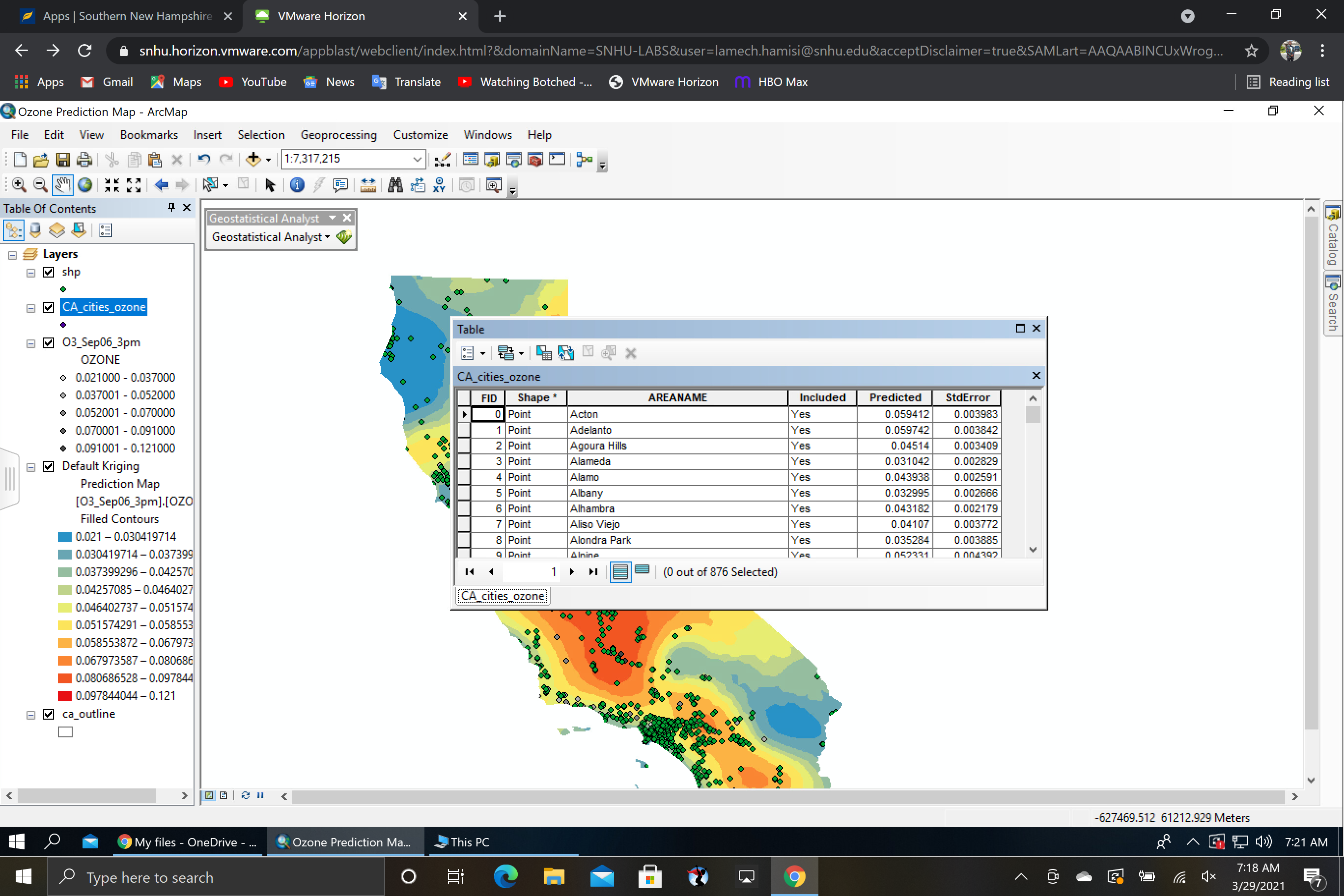1344x896 pixels.
Task: Open the Customize menu
Action: pyautogui.click(x=420, y=135)
